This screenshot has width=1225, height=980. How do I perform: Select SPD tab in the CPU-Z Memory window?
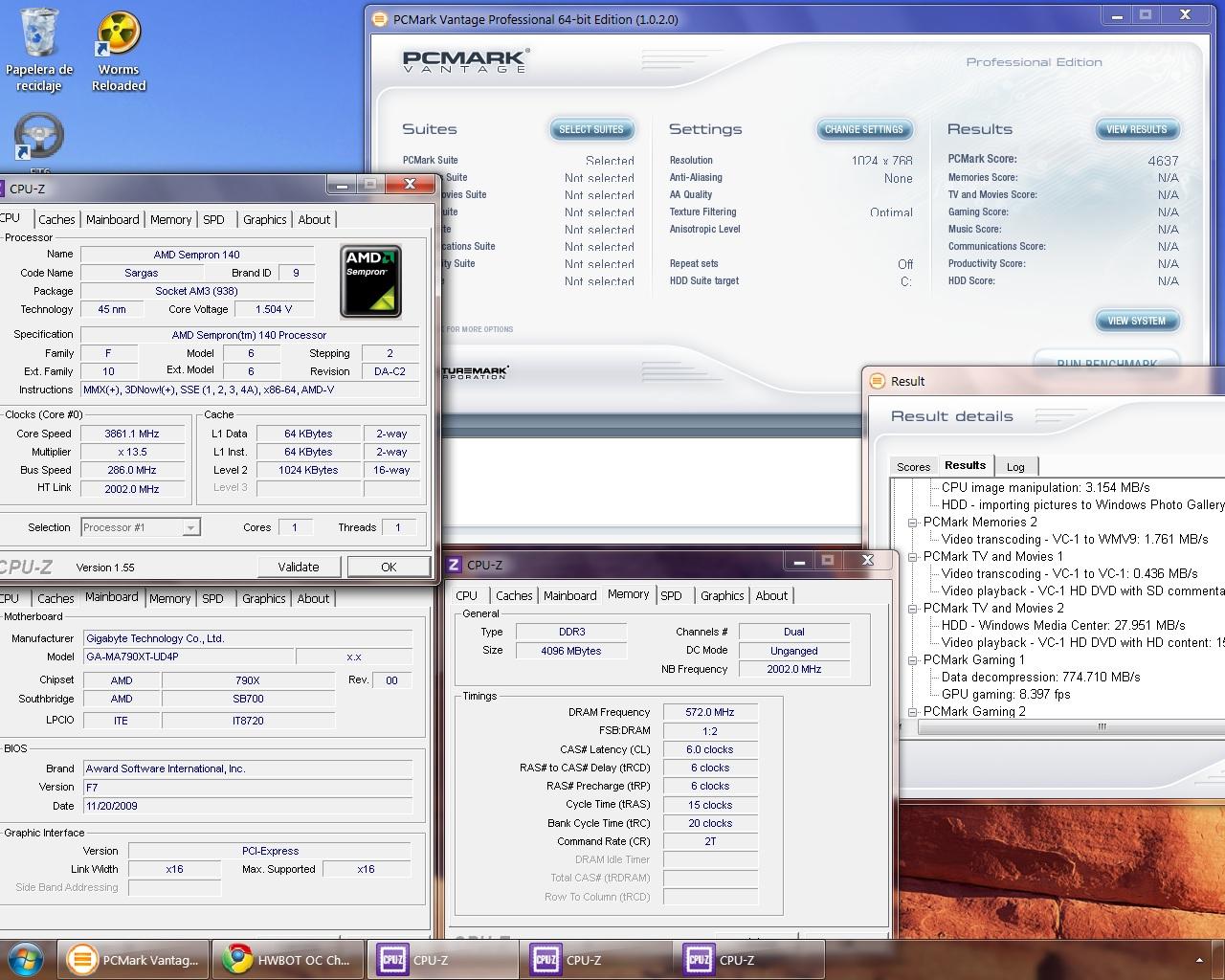point(671,595)
